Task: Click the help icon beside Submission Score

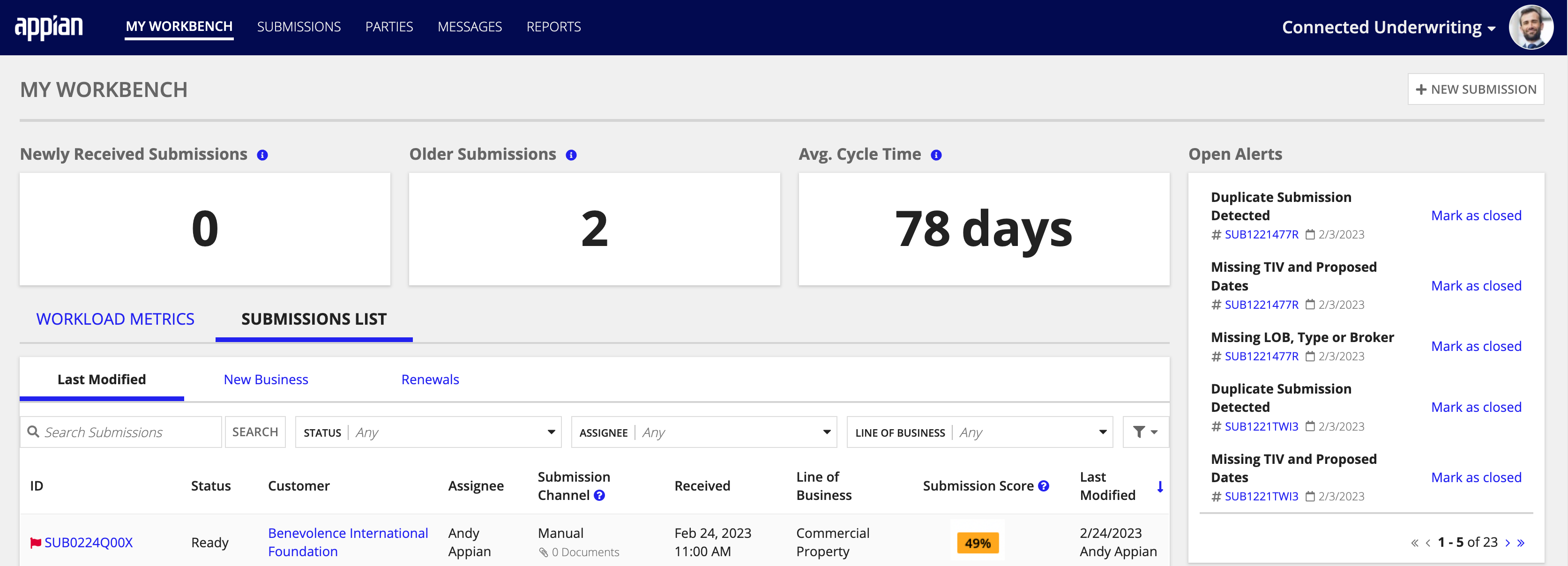Action: [x=1043, y=486]
